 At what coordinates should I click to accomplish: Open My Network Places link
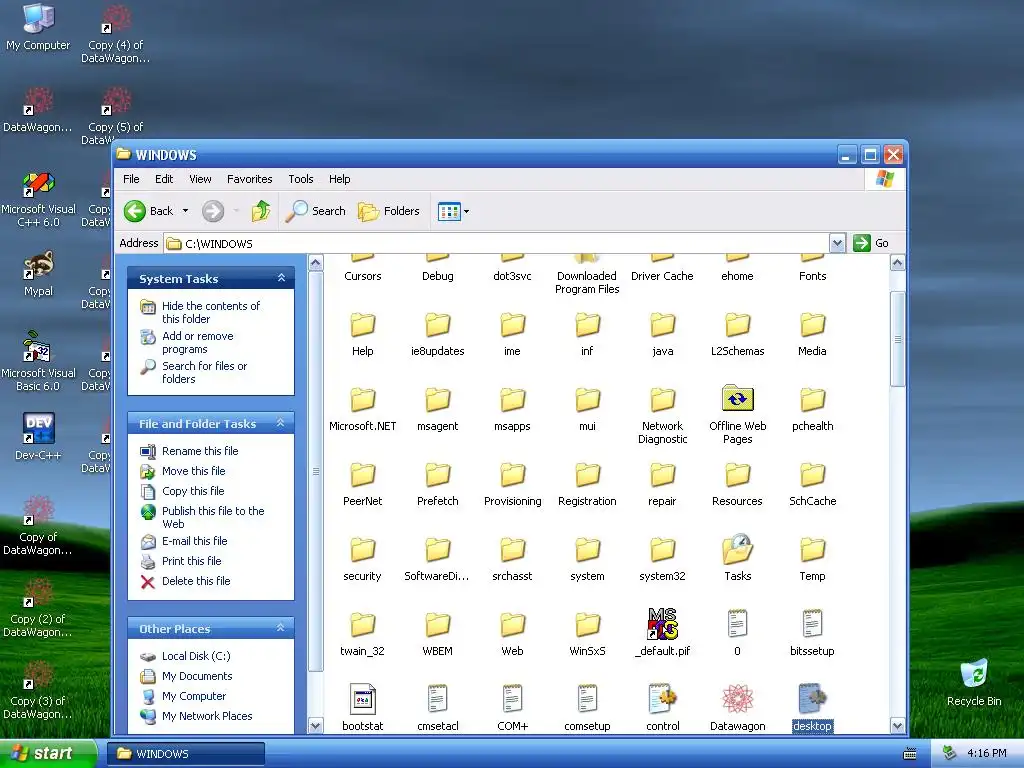click(207, 716)
